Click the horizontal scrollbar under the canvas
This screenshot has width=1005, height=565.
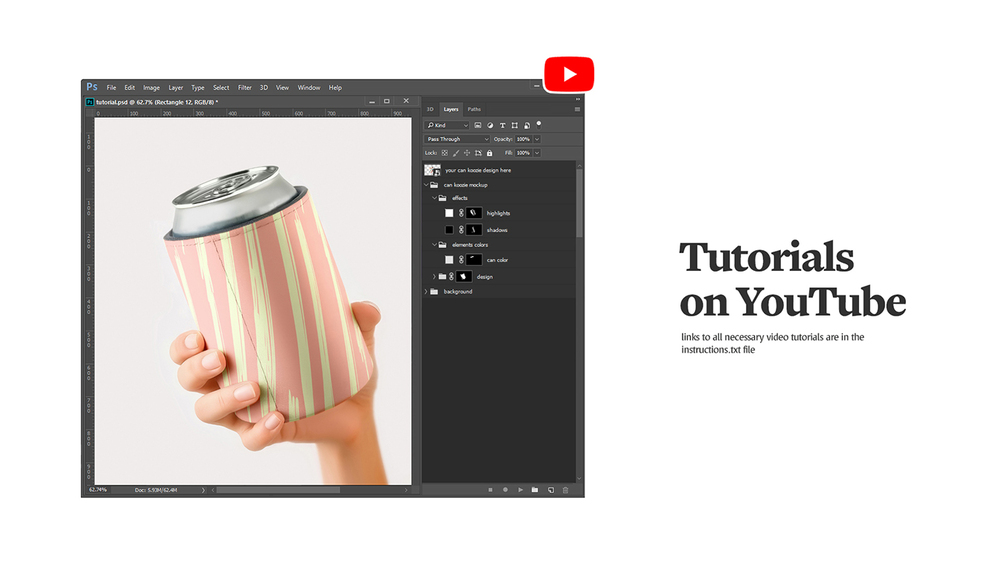tap(278, 490)
